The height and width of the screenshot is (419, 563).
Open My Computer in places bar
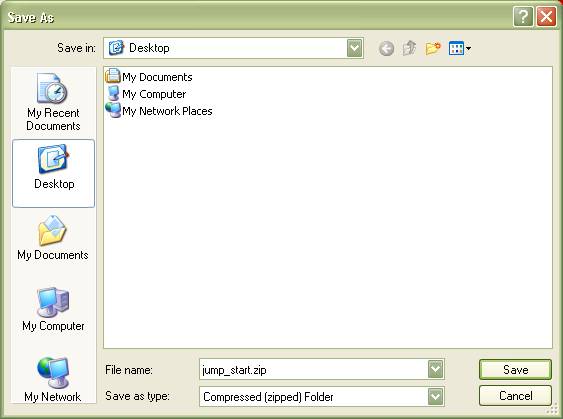(x=53, y=309)
